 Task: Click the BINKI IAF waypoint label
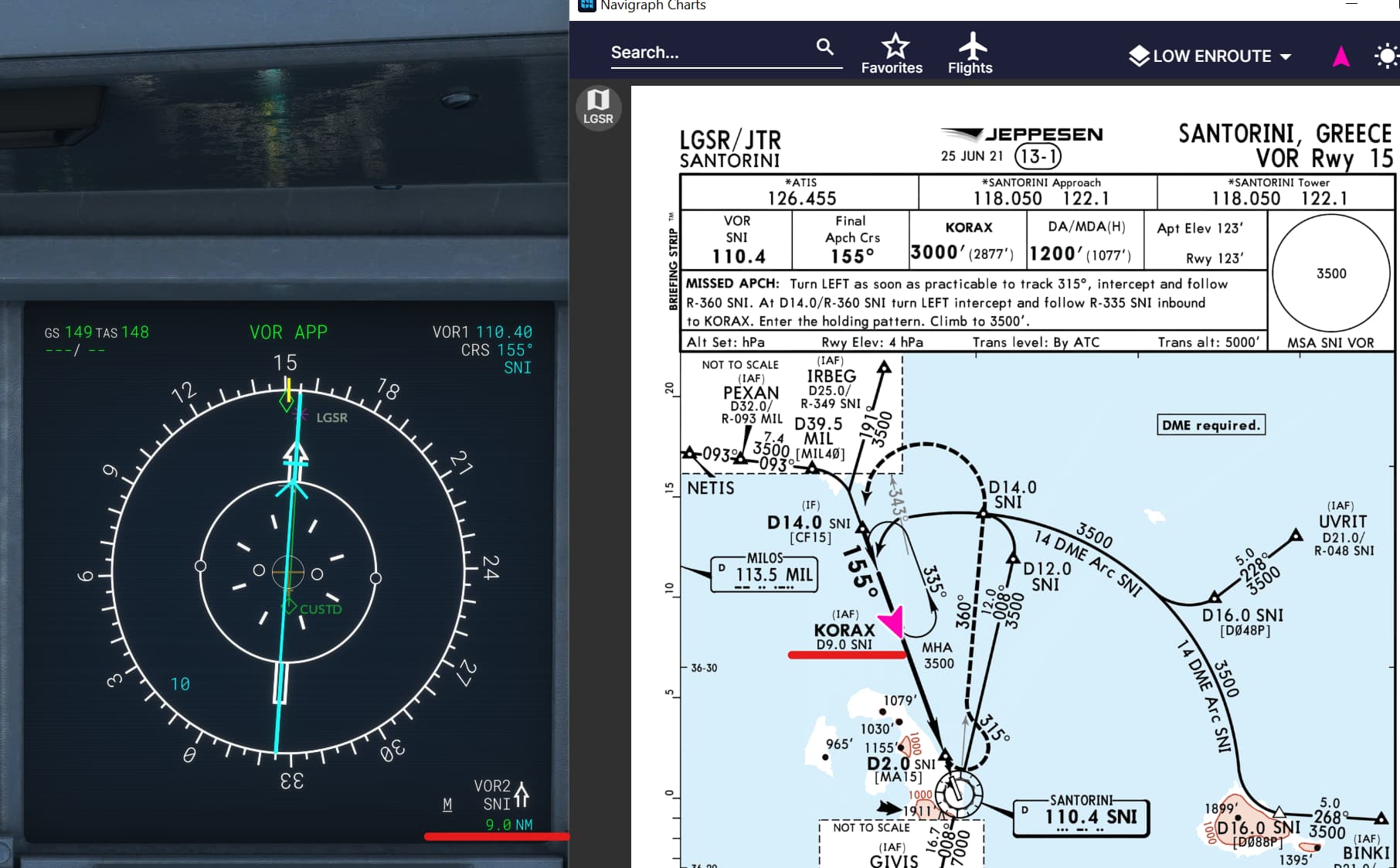(1366, 848)
